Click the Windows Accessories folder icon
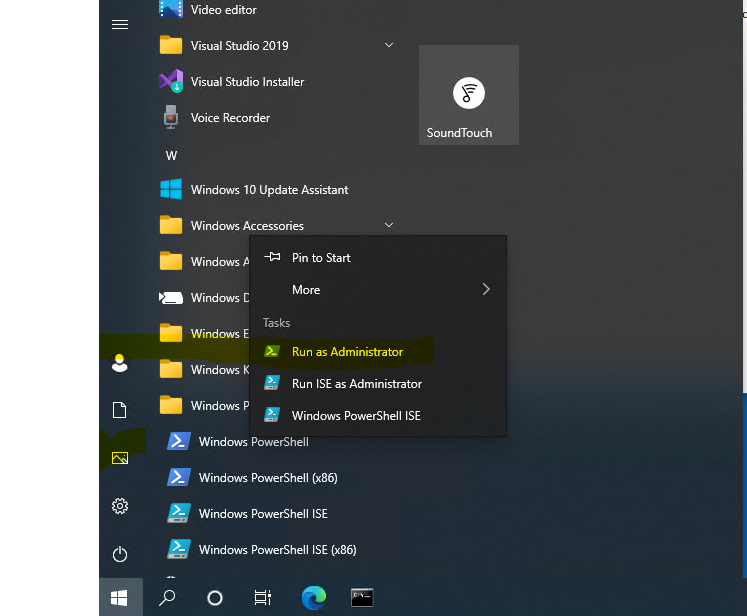 (171, 225)
